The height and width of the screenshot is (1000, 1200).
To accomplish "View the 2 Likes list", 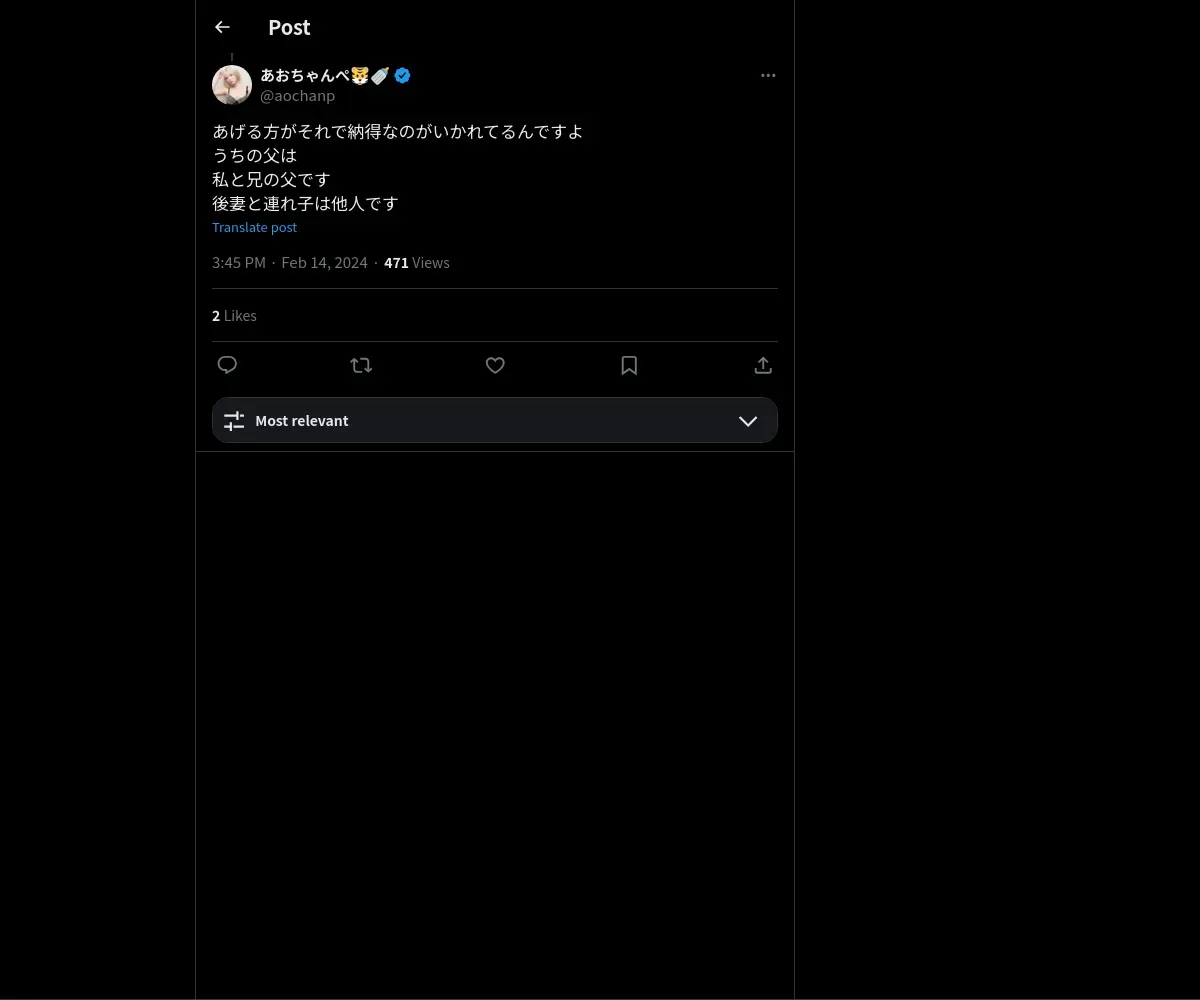I will pyautogui.click(x=234, y=316).
